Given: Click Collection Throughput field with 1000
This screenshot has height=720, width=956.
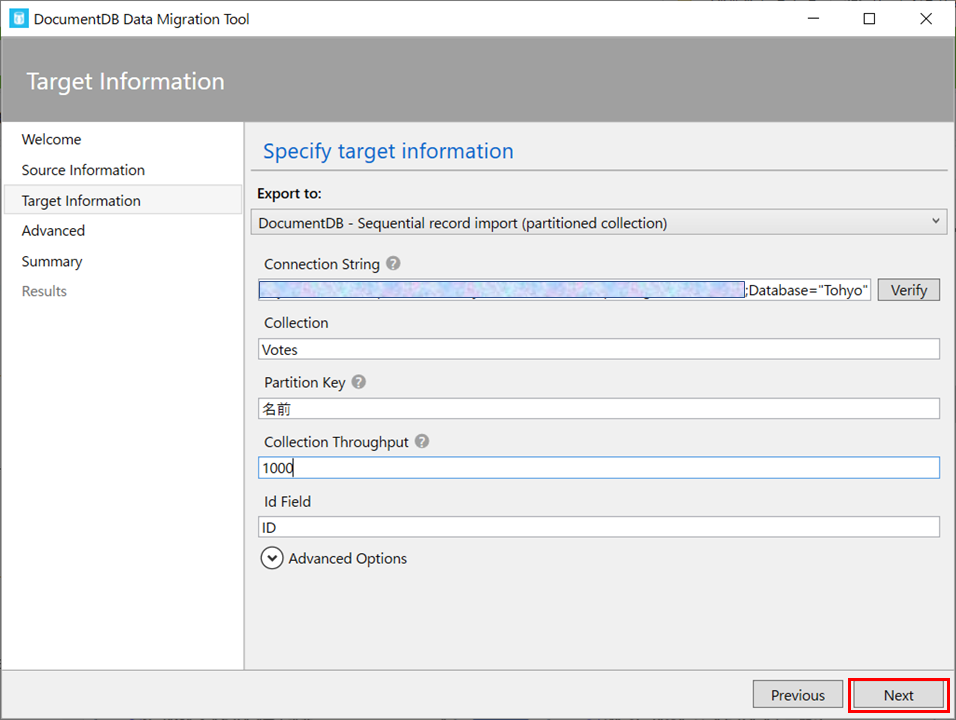Looking at the screenshot, I should (x=599, y=468).
